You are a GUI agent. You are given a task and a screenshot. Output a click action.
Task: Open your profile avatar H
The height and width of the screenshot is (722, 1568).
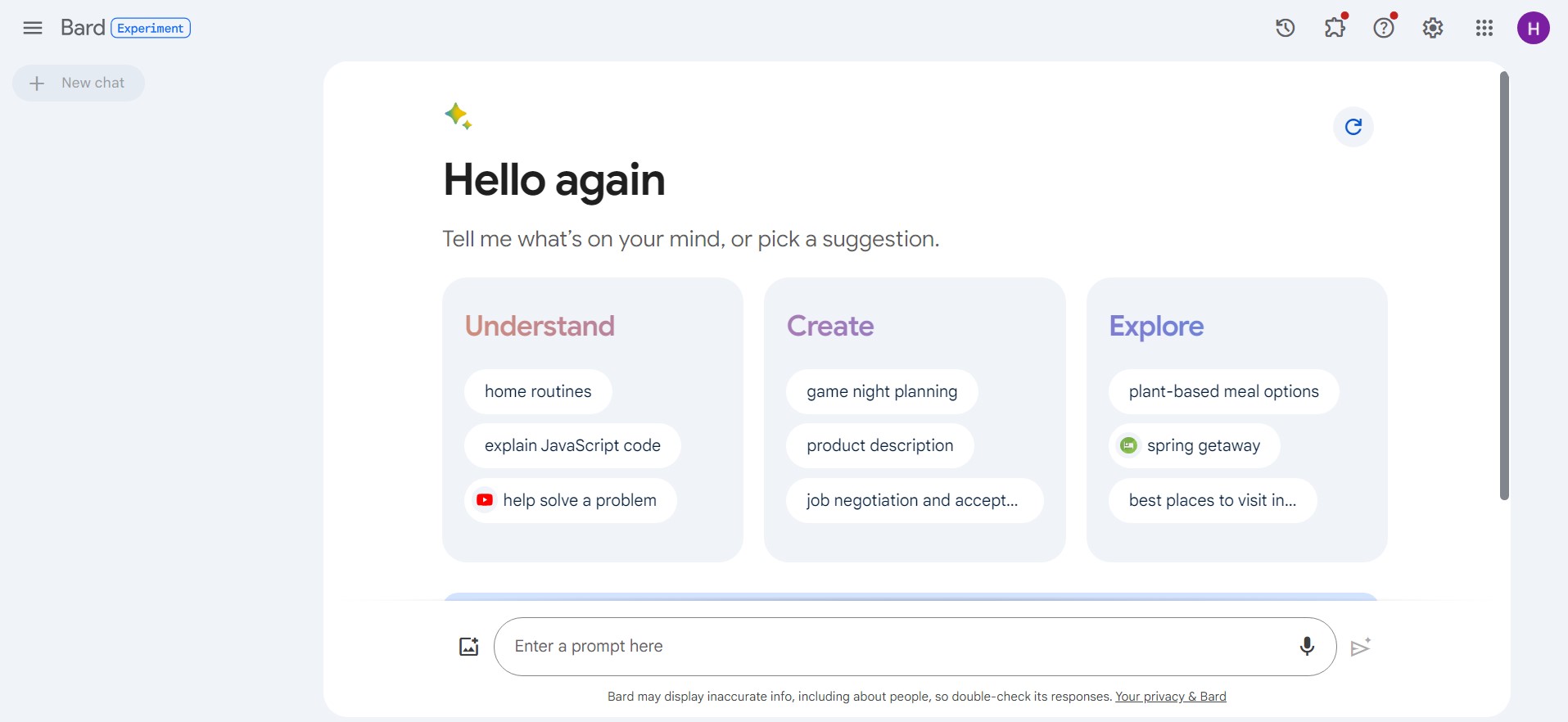pyautogui.click(x=1534, y=27)
